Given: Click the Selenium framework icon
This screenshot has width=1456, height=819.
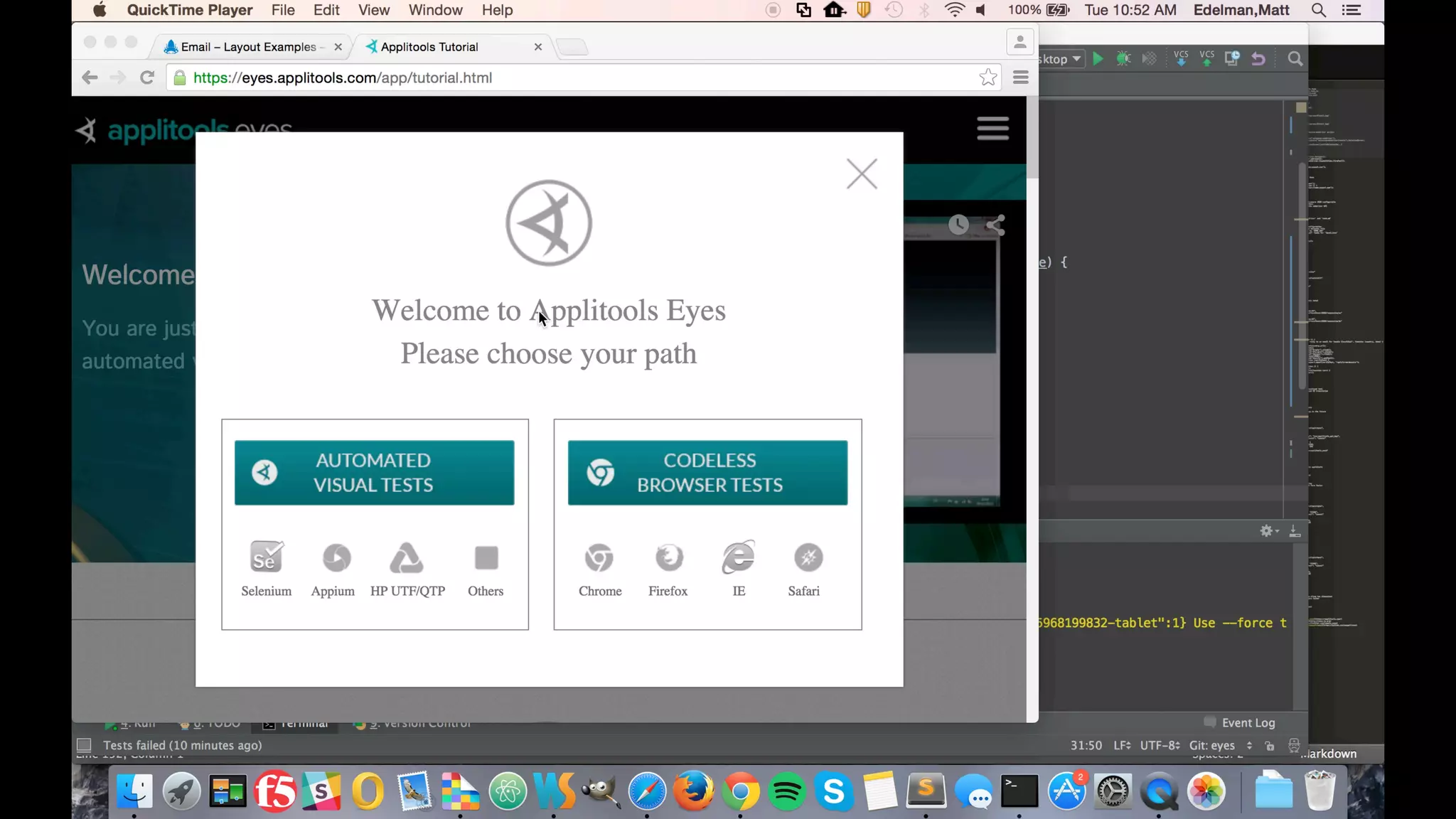Looking at the screenshot, I should point(266,558).
